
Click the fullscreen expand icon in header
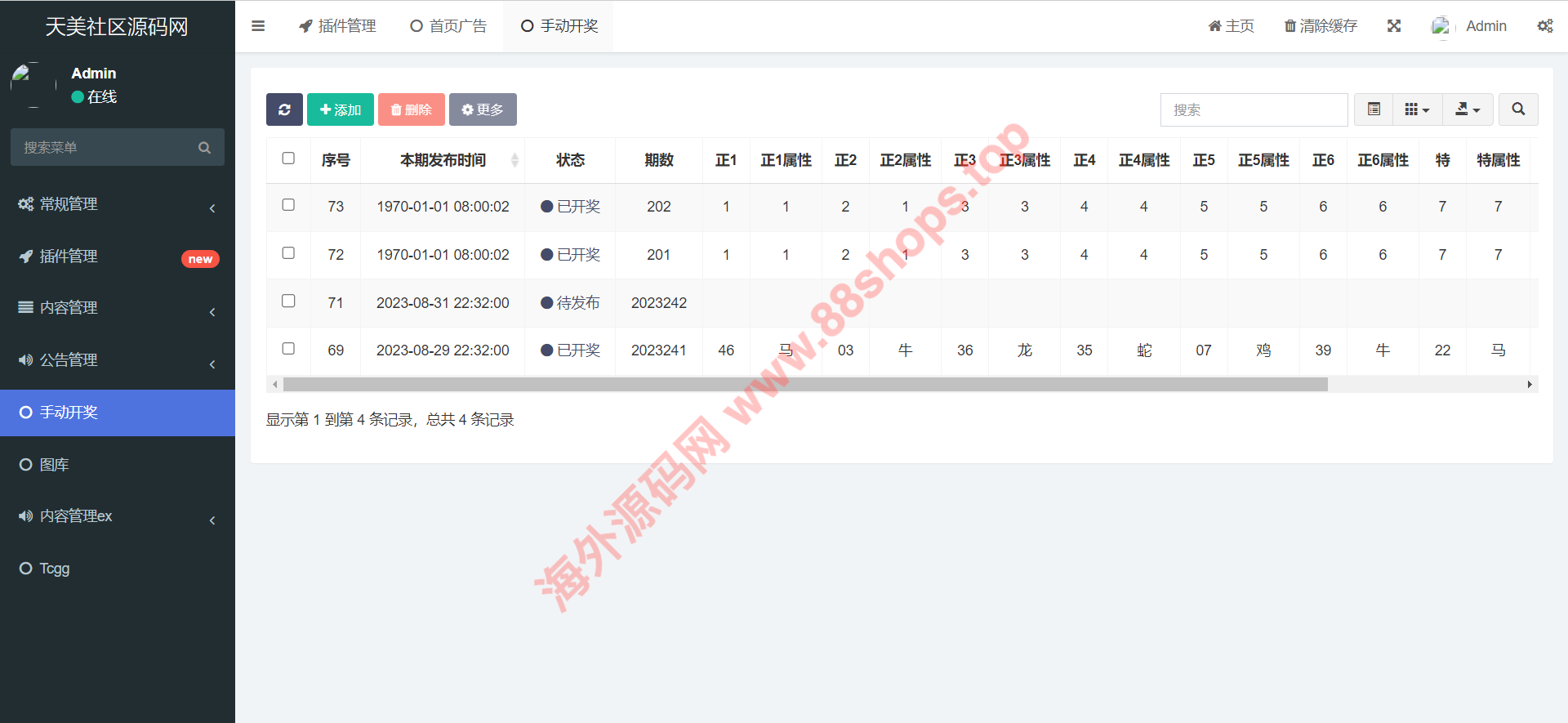click(x=1394, y=26)
